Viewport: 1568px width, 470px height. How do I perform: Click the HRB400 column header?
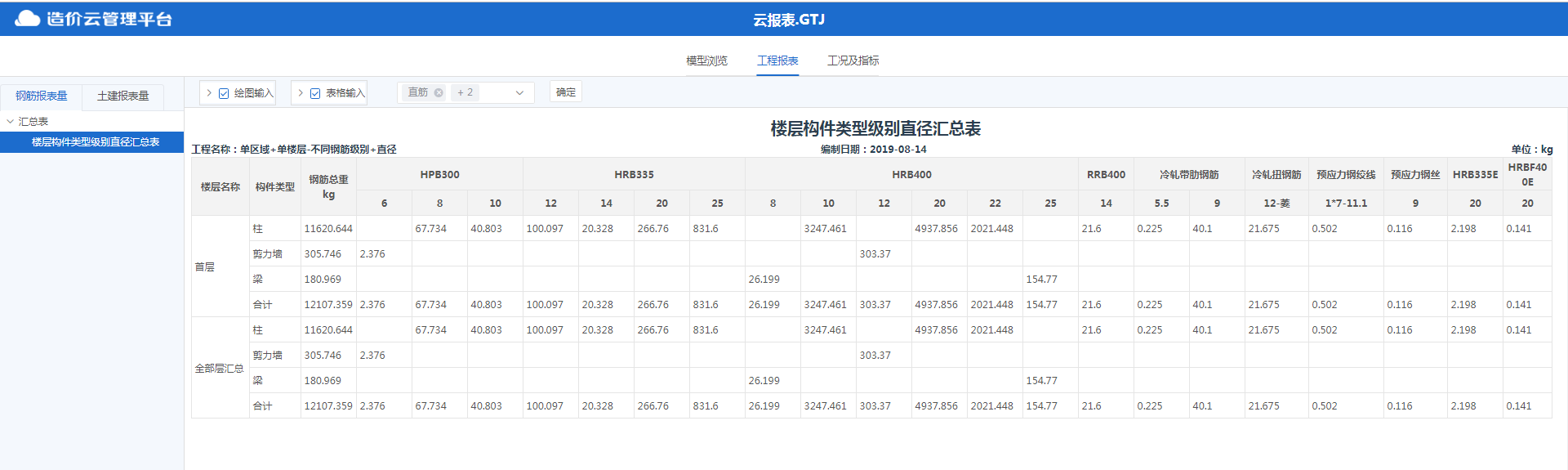[x=911, y=174]
